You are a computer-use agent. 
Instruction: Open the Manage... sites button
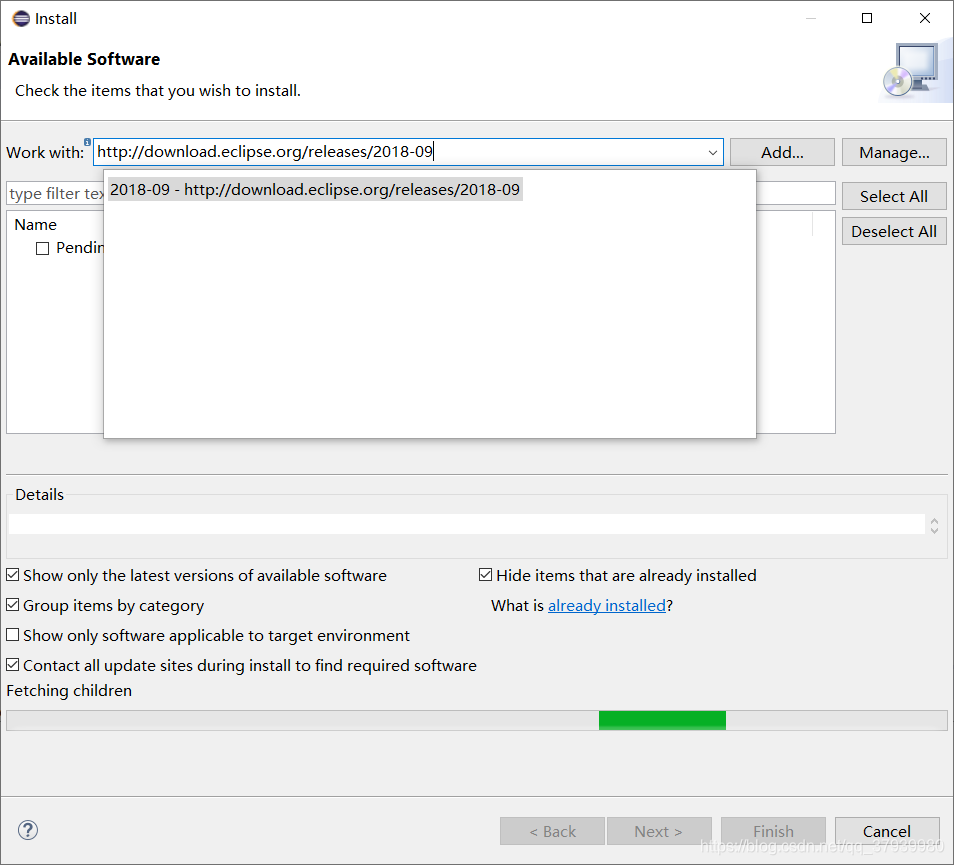(x=894, y=152)
